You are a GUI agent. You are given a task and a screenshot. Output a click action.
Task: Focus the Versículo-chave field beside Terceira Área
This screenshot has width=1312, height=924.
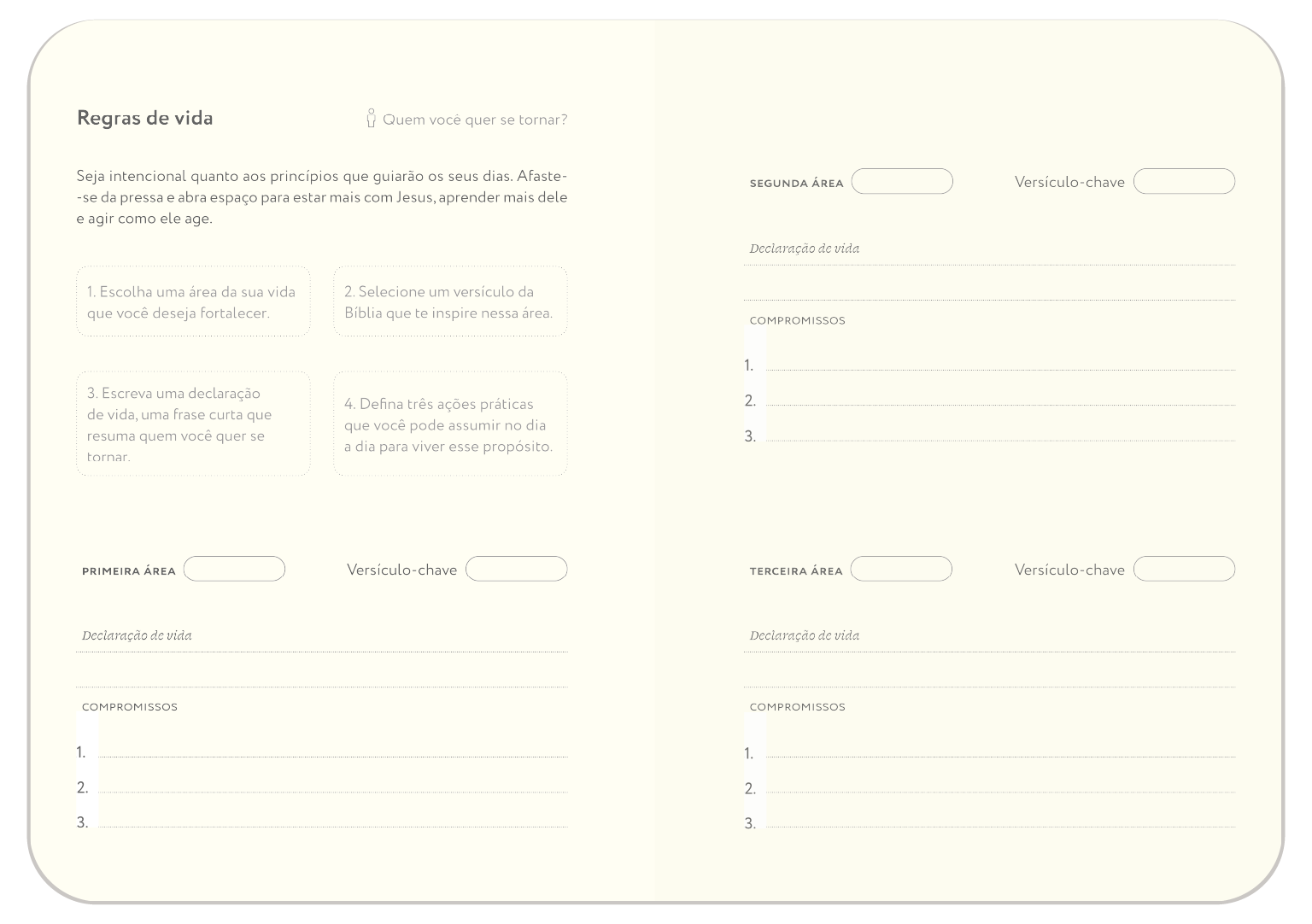click(x=1184, y=569)
